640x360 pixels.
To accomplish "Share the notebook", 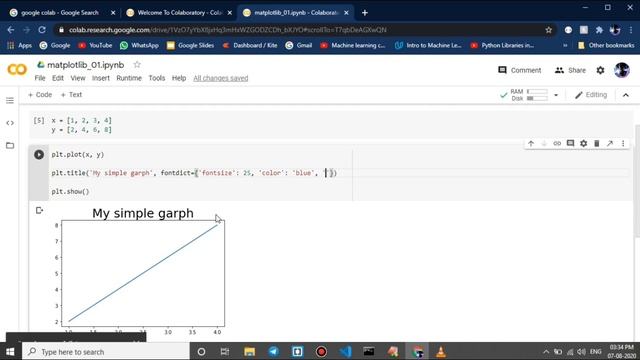I will click(x=570, y=70).
